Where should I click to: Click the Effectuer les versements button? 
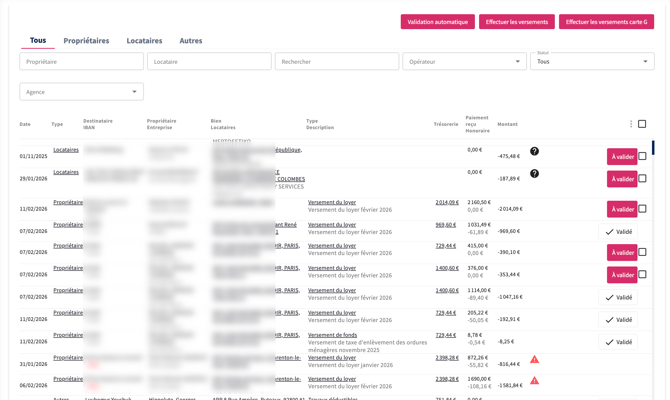[x=517, y=22]
